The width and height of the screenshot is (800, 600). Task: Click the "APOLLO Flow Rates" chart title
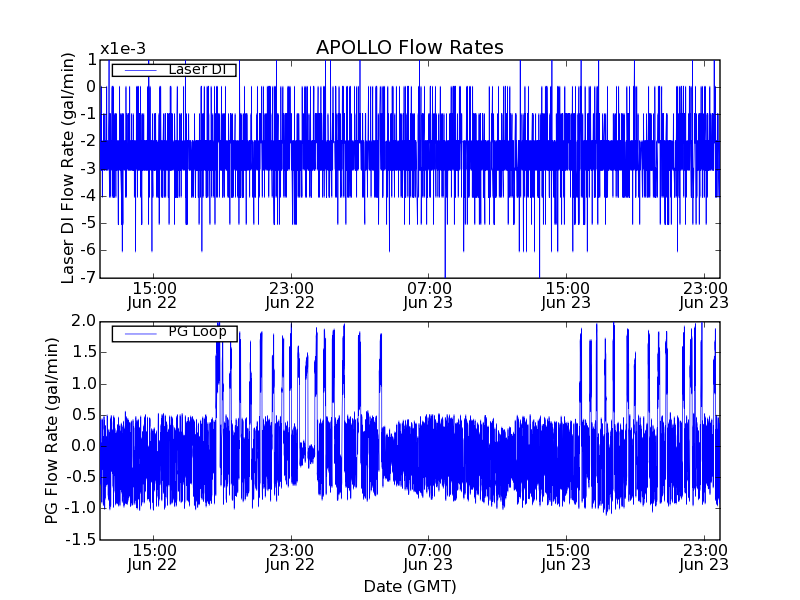[410, 47]
